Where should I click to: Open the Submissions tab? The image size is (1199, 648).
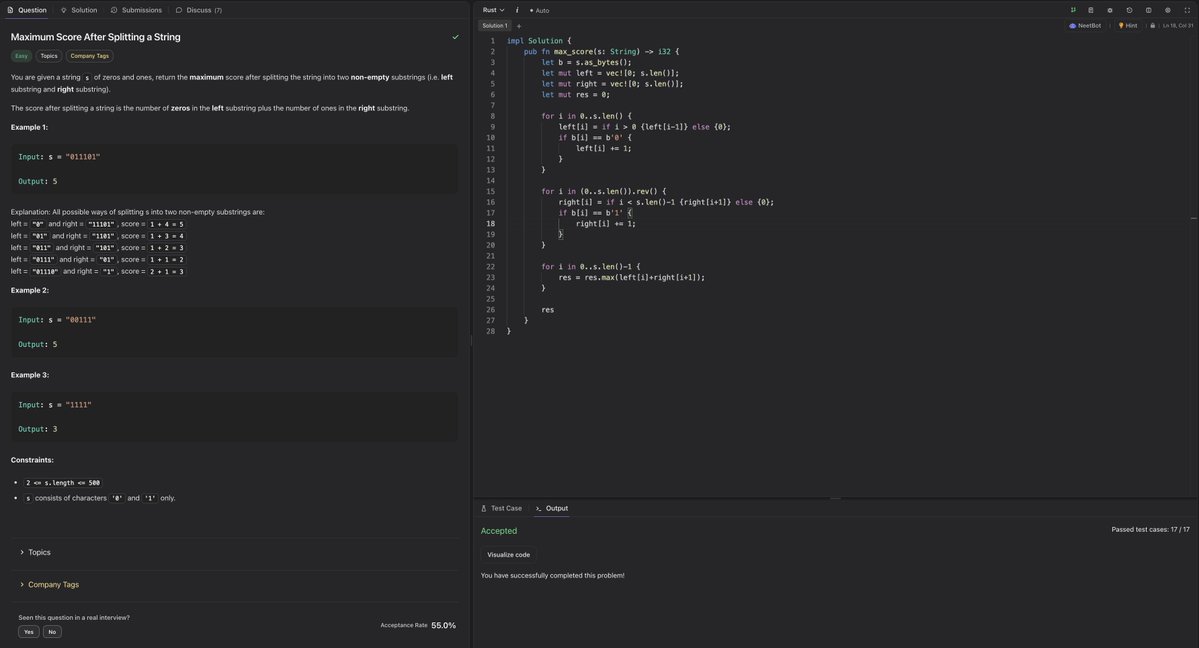[136, 10]
